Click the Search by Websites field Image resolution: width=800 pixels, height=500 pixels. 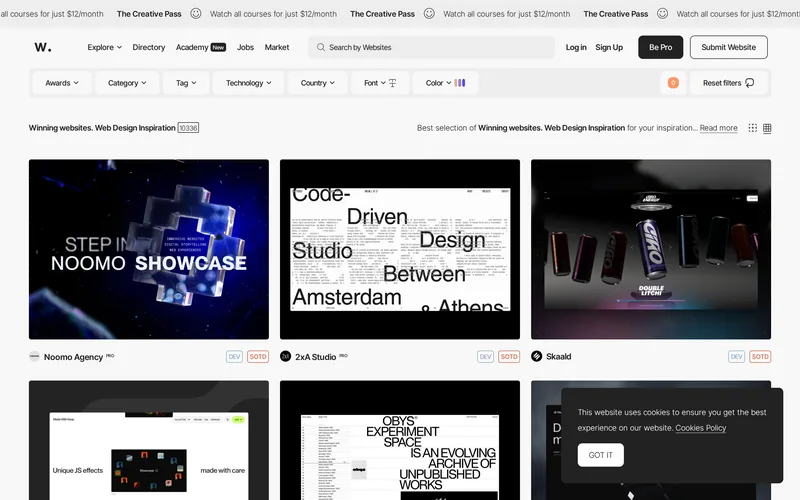432,47
